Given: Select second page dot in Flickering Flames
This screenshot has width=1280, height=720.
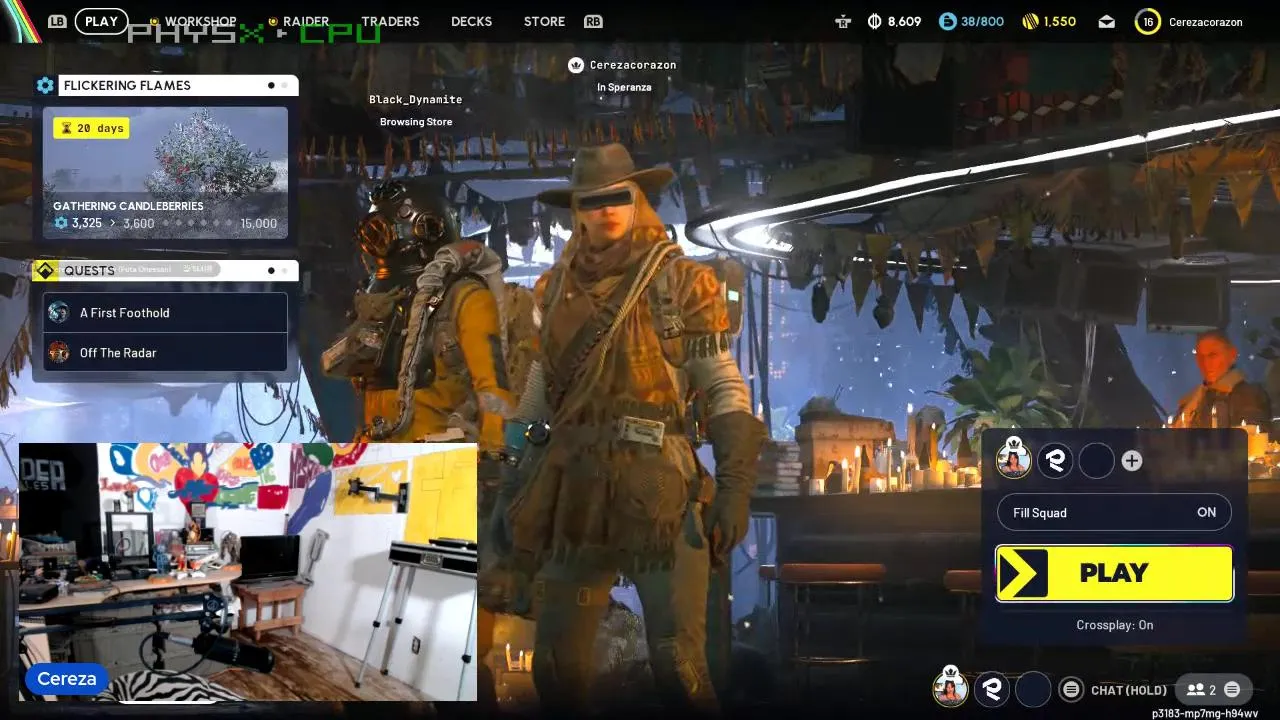Looking at the screenshot, I should pyautogui.click(x=284, y=85).
